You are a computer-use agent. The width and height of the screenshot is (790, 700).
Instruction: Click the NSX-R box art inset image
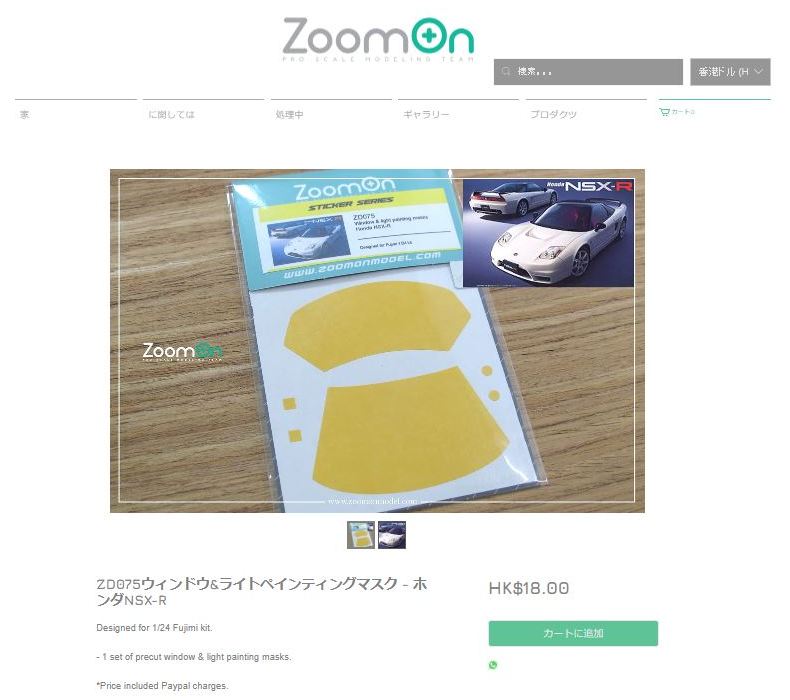548,233
